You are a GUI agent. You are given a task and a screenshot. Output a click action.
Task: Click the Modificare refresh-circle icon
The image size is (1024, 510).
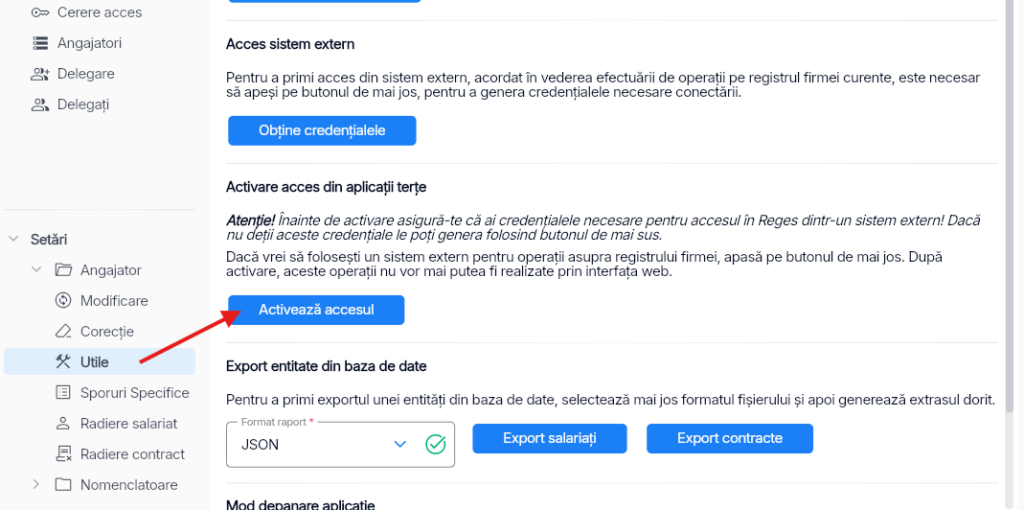tap(63, 300)
